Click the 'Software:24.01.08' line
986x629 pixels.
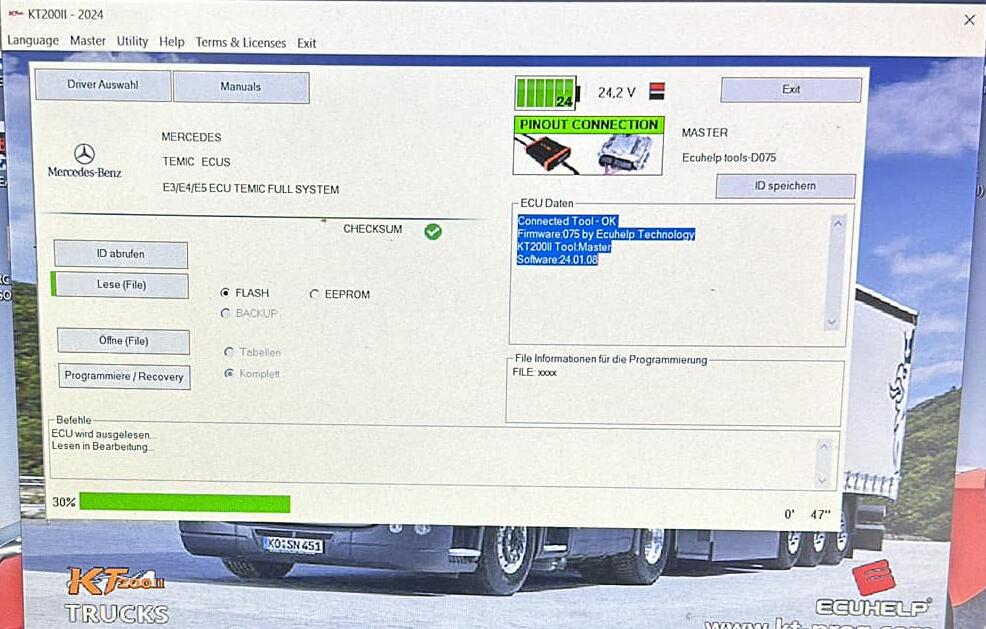point(557,260)
